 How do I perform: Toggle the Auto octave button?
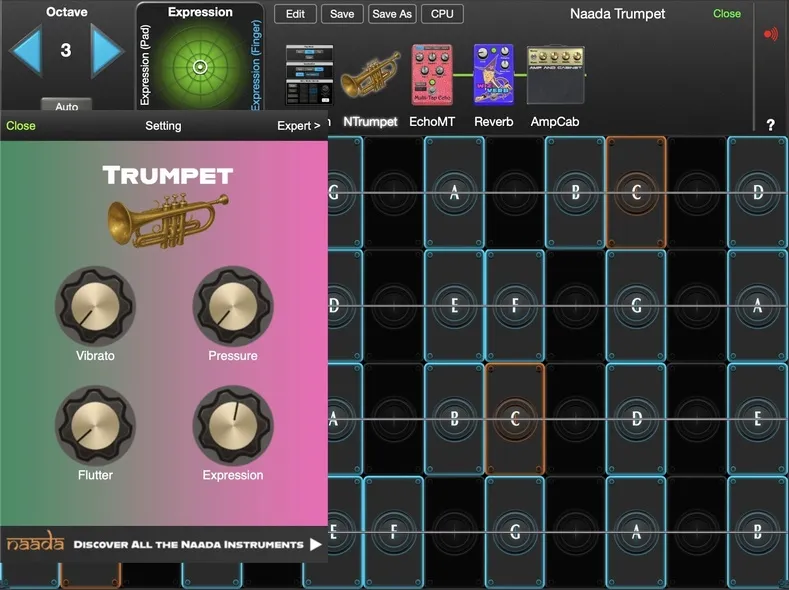(x=66, y=105)
